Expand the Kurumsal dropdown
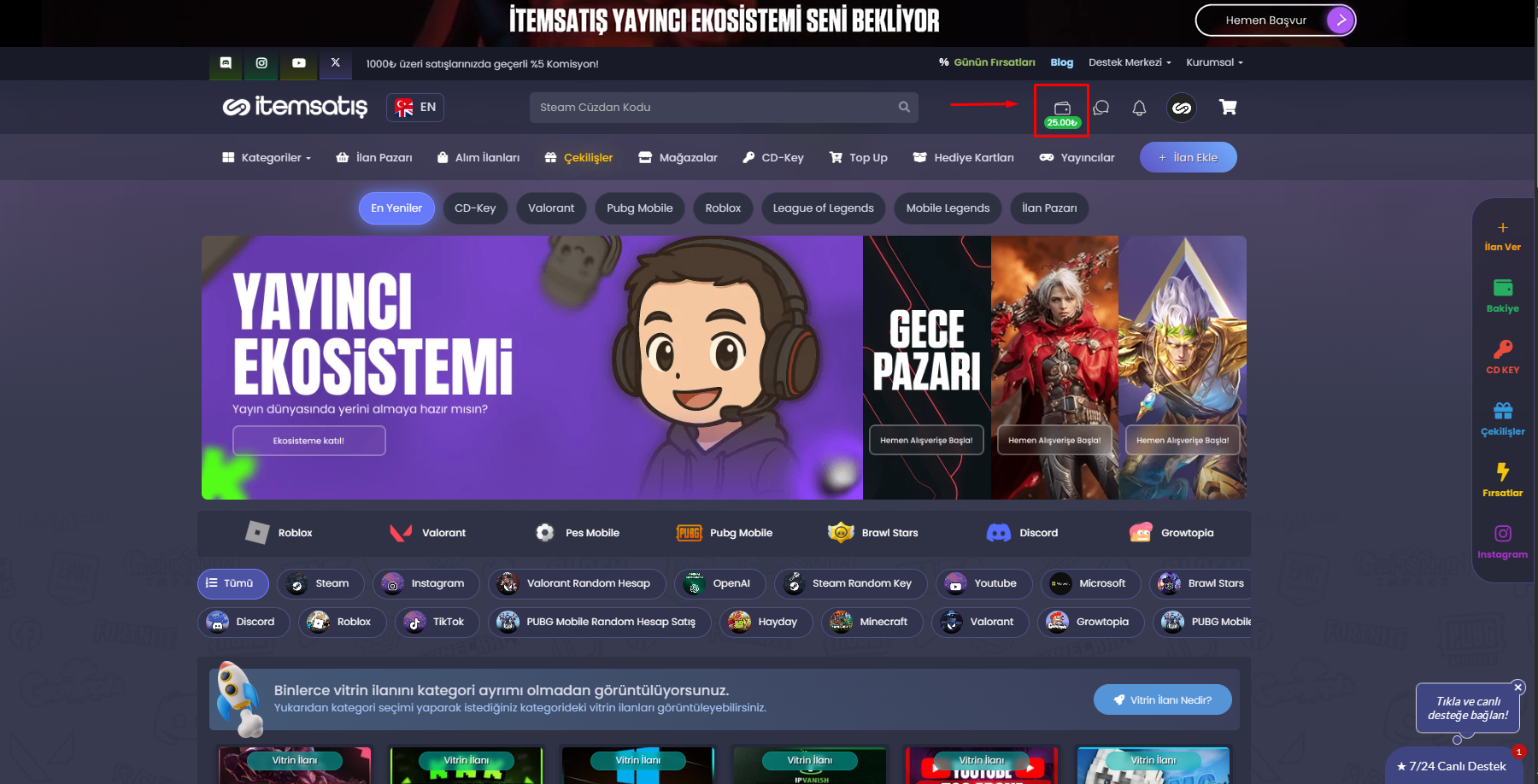The width and height of the screenshot is (1538, 784). 1214,62
